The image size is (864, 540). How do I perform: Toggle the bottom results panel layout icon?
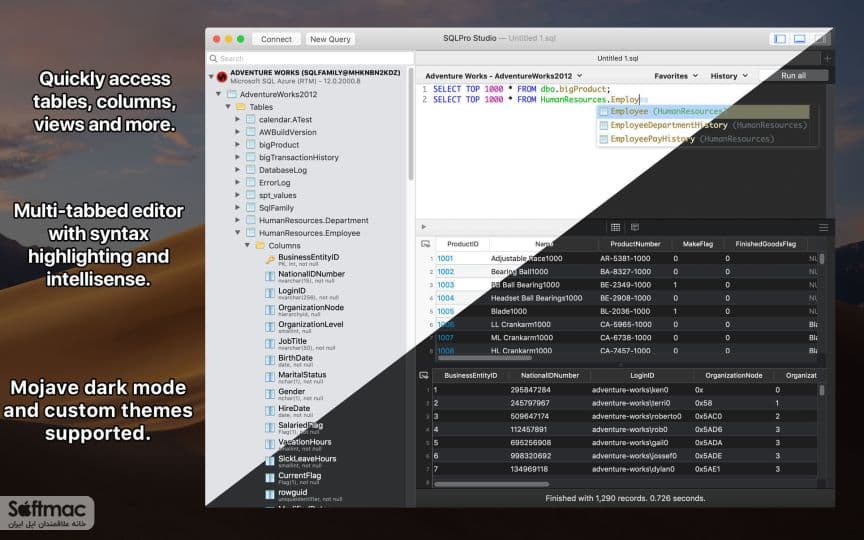pos(800,39)
